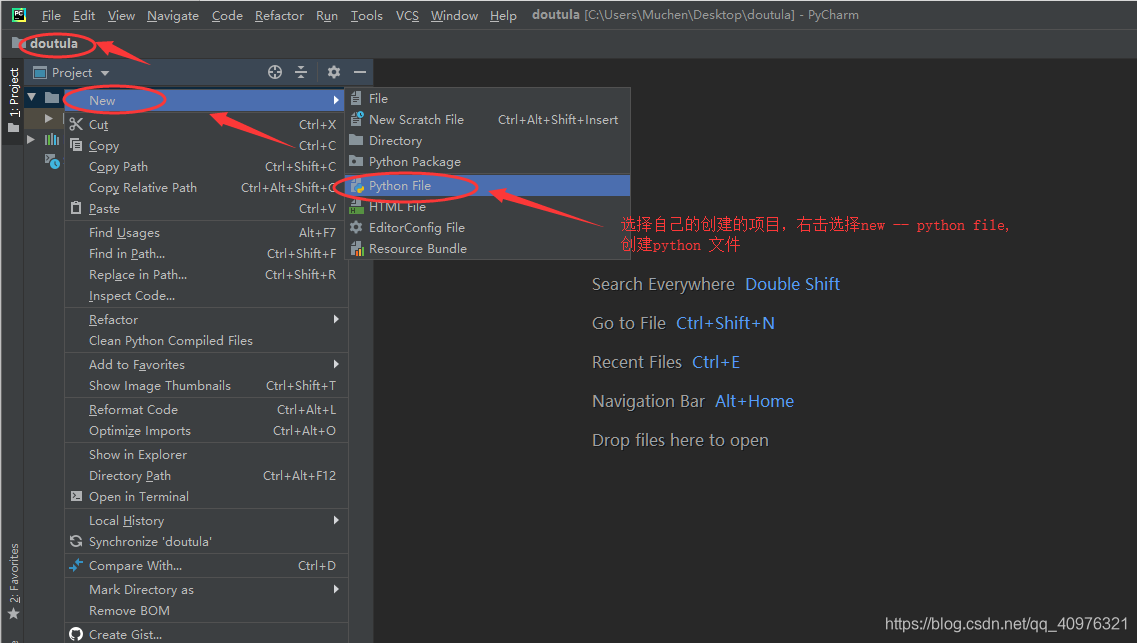Click the scratch file icon in submenu
1137x643 pixels.
point(357,119)
